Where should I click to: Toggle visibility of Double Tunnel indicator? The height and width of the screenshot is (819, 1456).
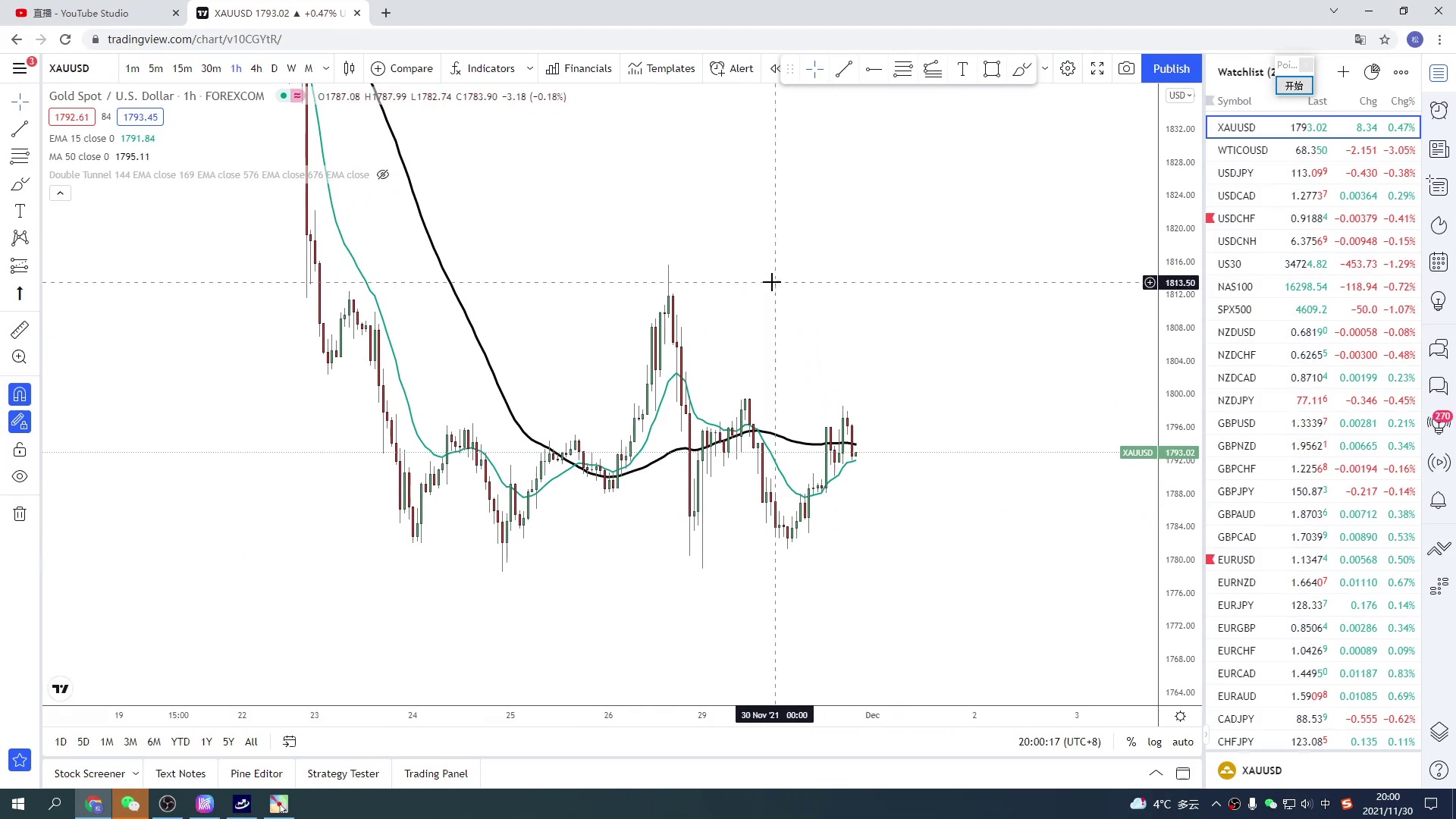(x=383, y=175)
